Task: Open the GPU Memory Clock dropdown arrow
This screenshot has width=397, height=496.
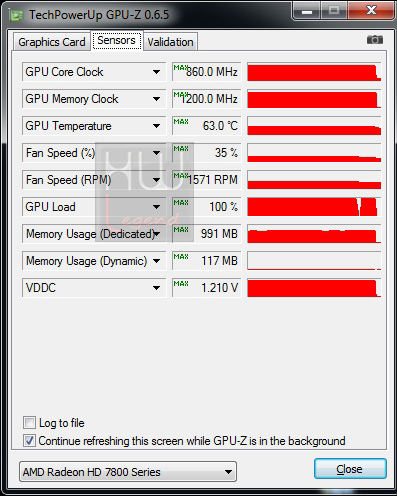Action: (156, 99)
